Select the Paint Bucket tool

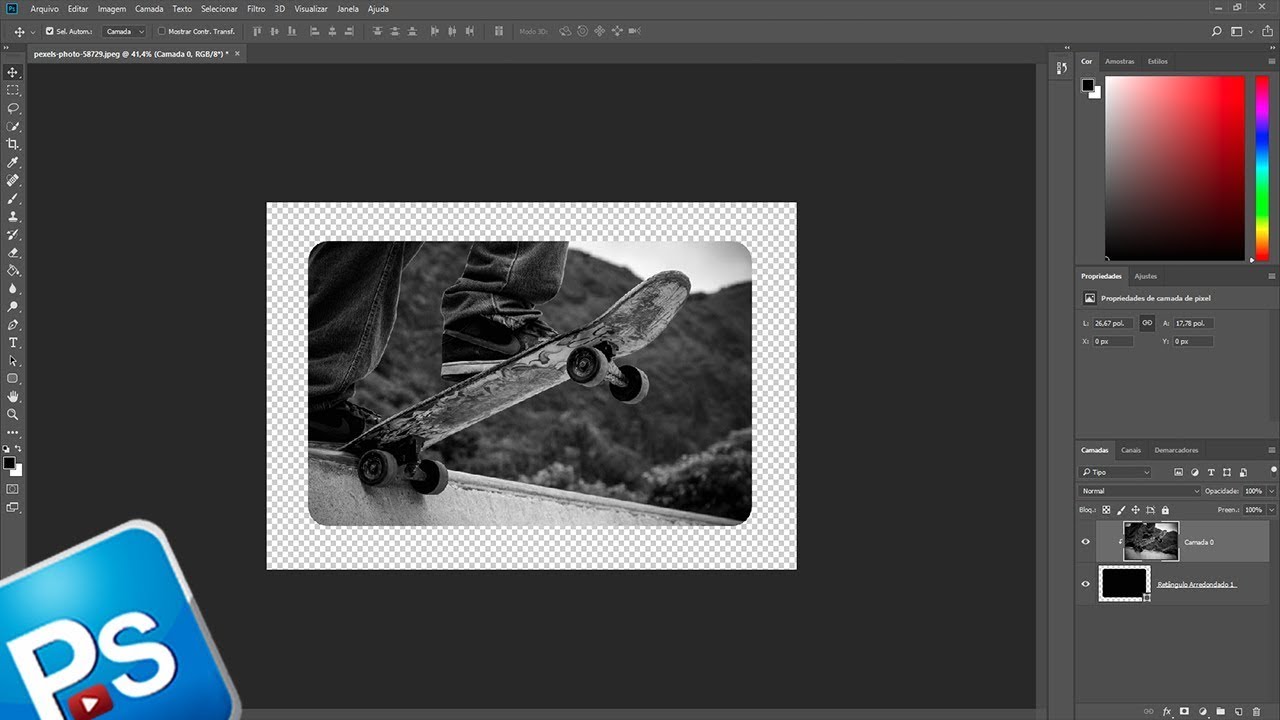point(13,270)
